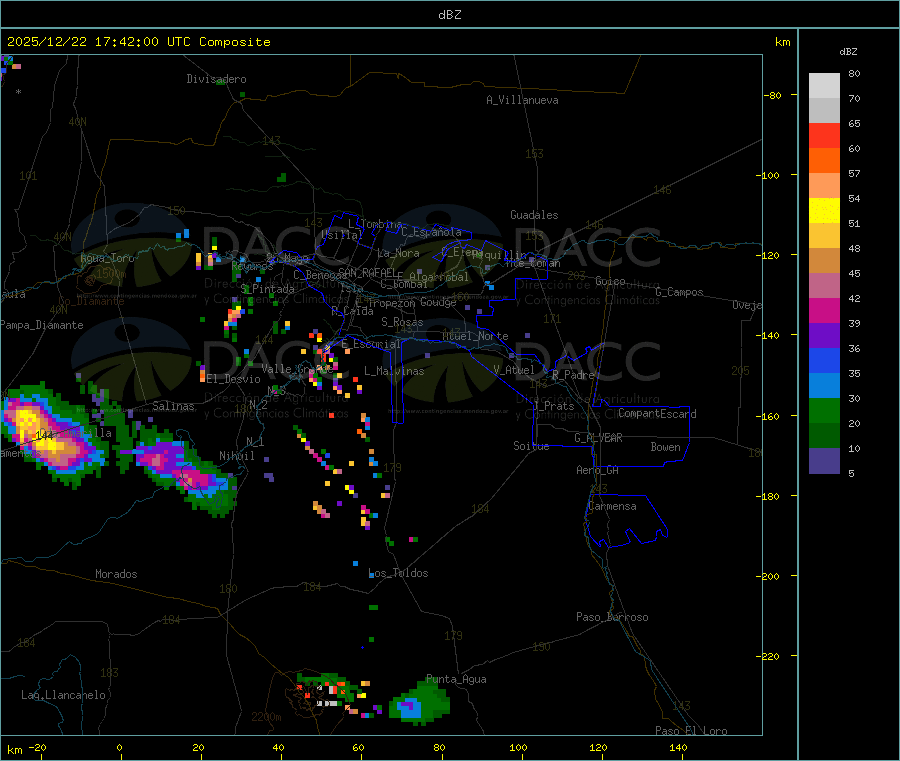Image resolution: width=900 pixels, height=761 pixels.
Task: Click the timestamp 2025/12/22 17:42:00 UTC
Action: pos(98,42)
